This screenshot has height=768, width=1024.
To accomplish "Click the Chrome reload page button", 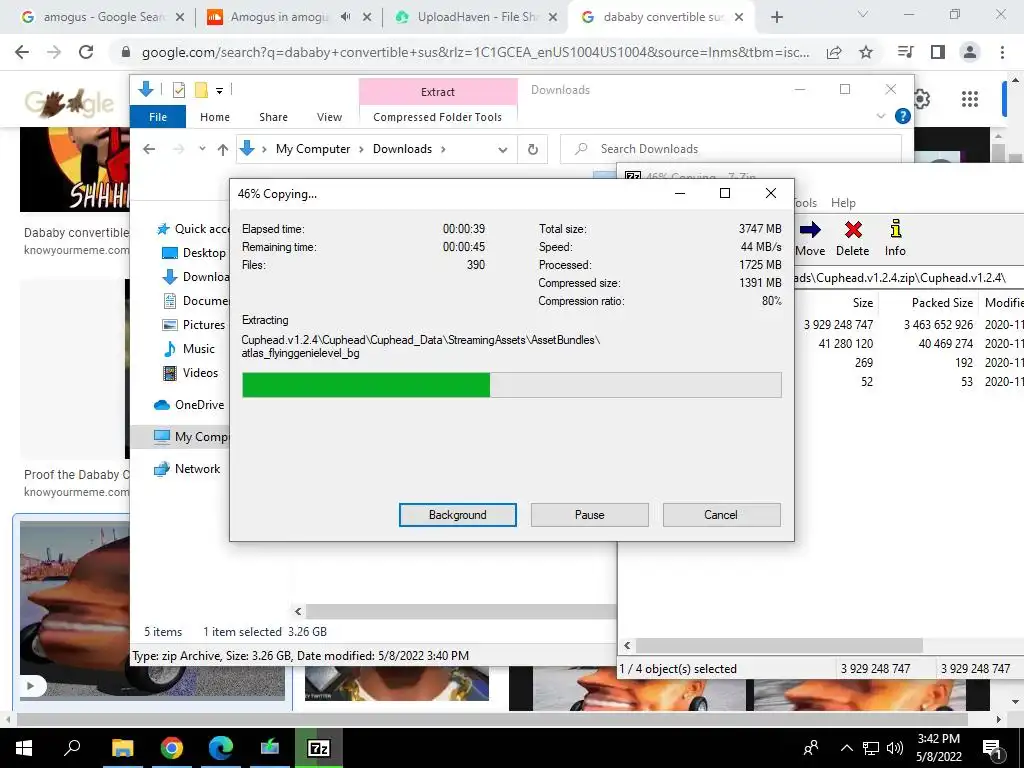I will pyautogui.click(x=86, y=52).
